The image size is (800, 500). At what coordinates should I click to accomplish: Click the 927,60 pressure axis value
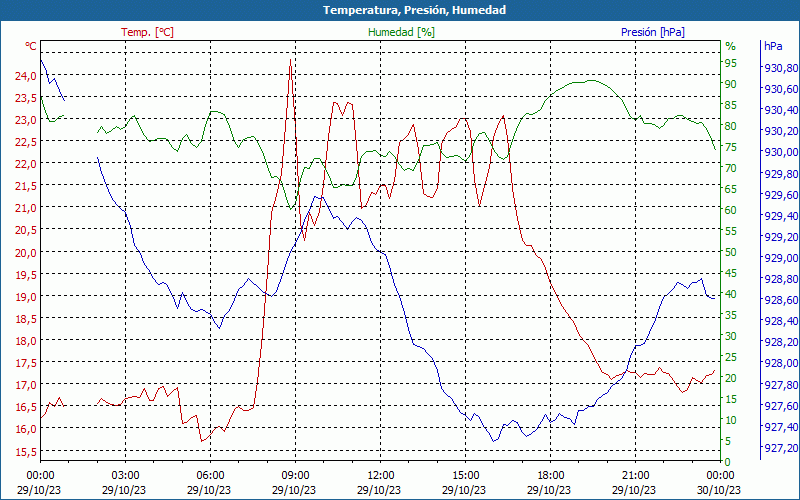(781, 406)
